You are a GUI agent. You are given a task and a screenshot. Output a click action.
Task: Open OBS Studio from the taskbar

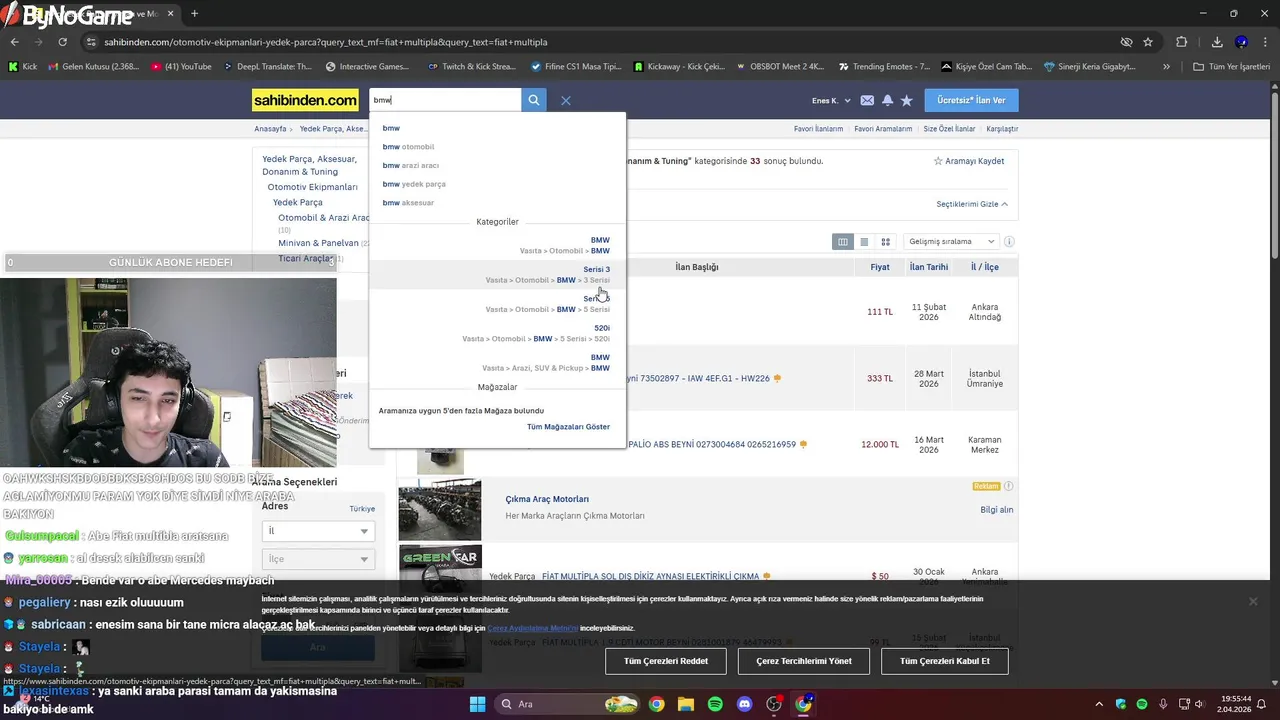tap(774, 704)
